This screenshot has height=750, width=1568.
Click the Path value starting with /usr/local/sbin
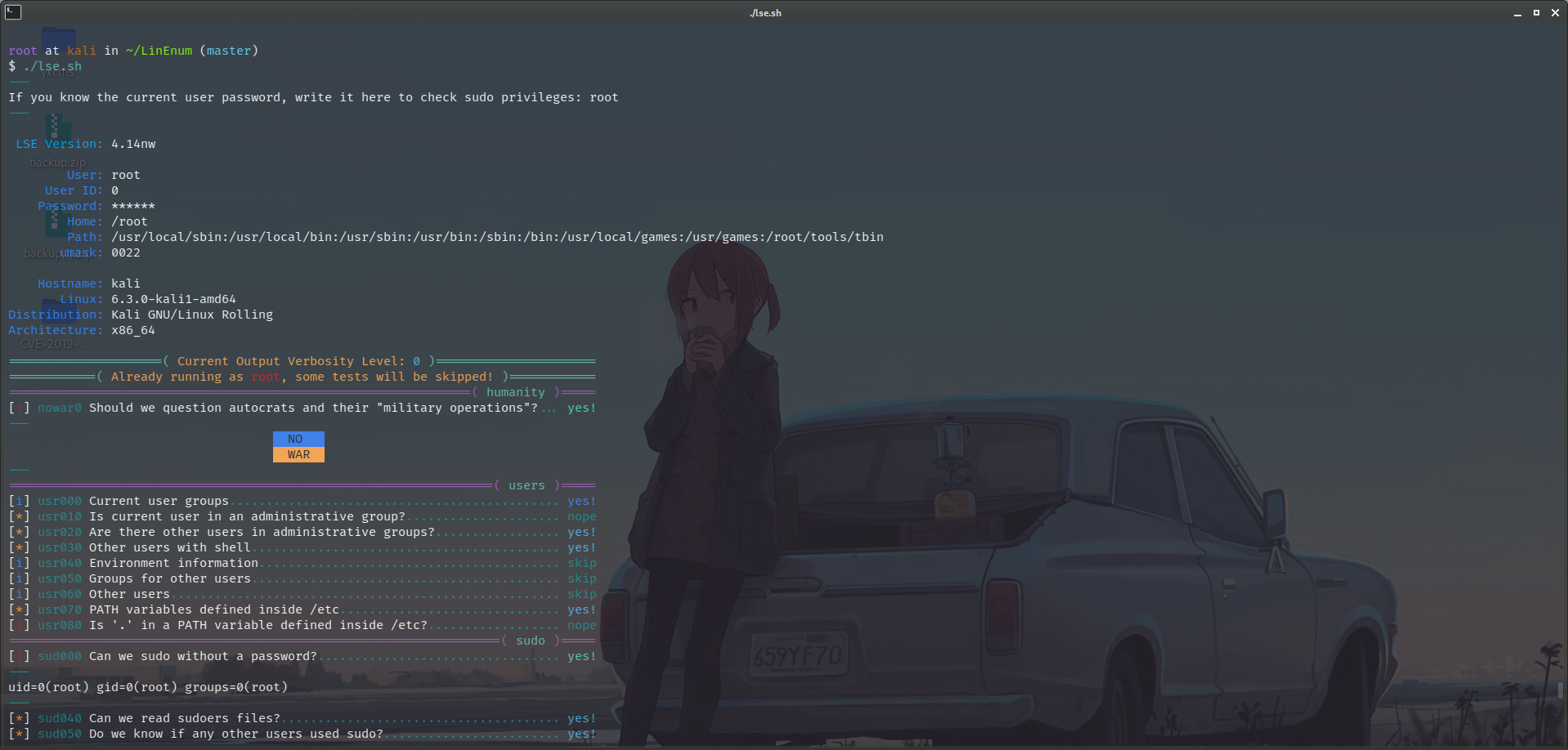click(497, 237)
